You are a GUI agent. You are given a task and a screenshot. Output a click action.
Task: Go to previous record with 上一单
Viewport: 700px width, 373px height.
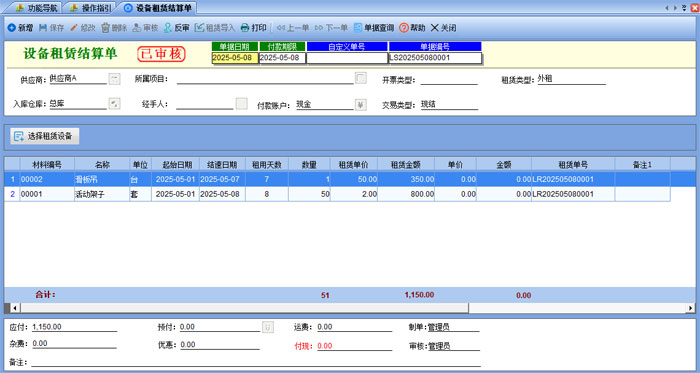pos(293,28)
